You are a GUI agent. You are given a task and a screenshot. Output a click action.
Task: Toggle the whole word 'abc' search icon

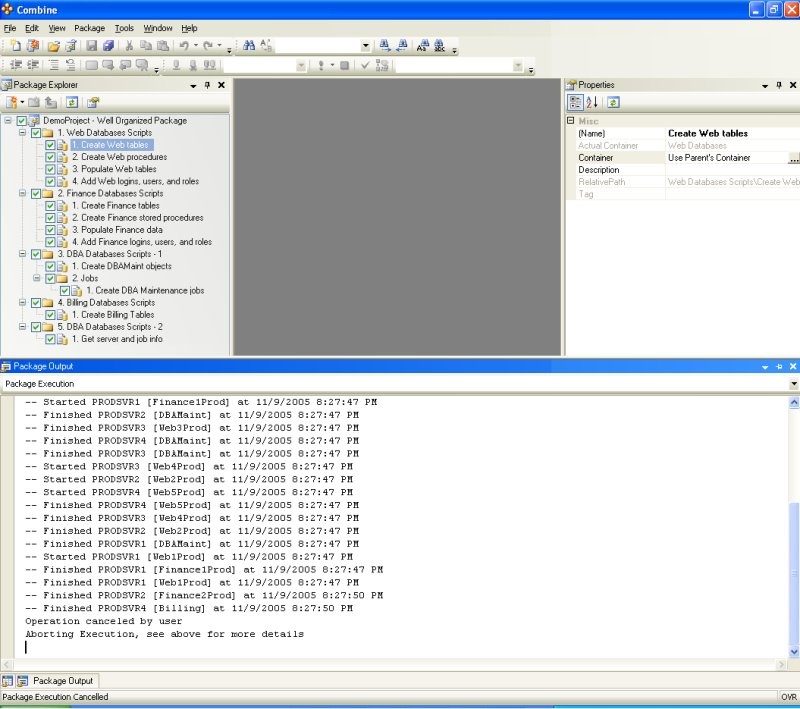click(439, 46)
